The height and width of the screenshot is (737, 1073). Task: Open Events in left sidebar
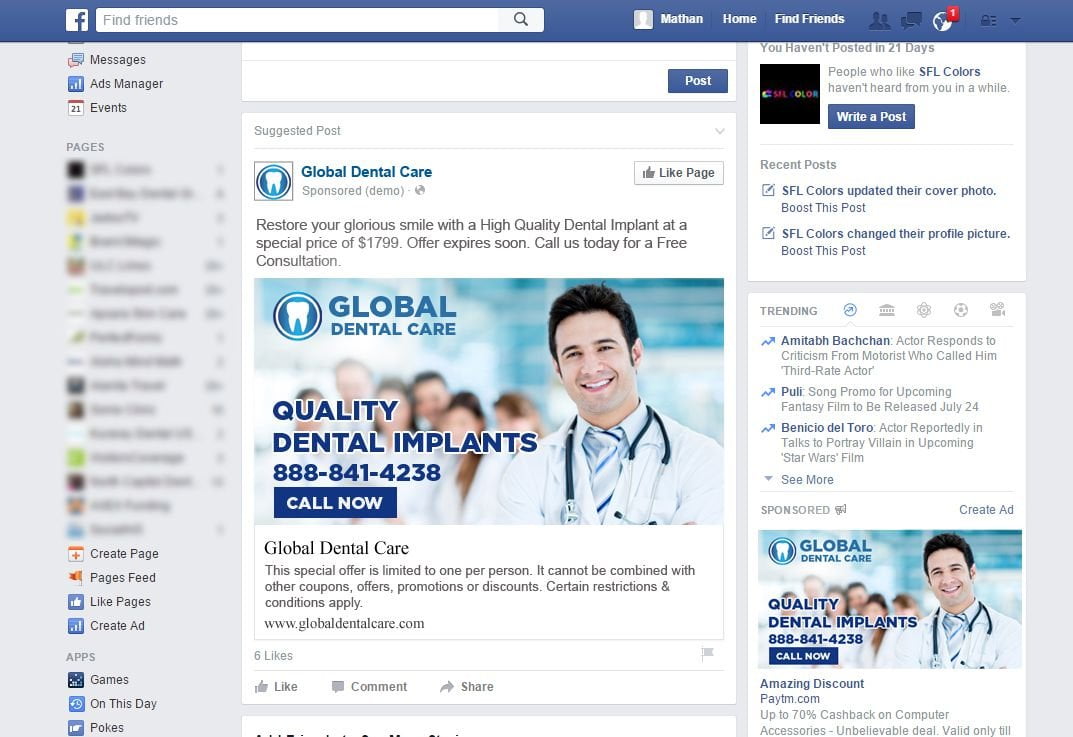[108, 107]
